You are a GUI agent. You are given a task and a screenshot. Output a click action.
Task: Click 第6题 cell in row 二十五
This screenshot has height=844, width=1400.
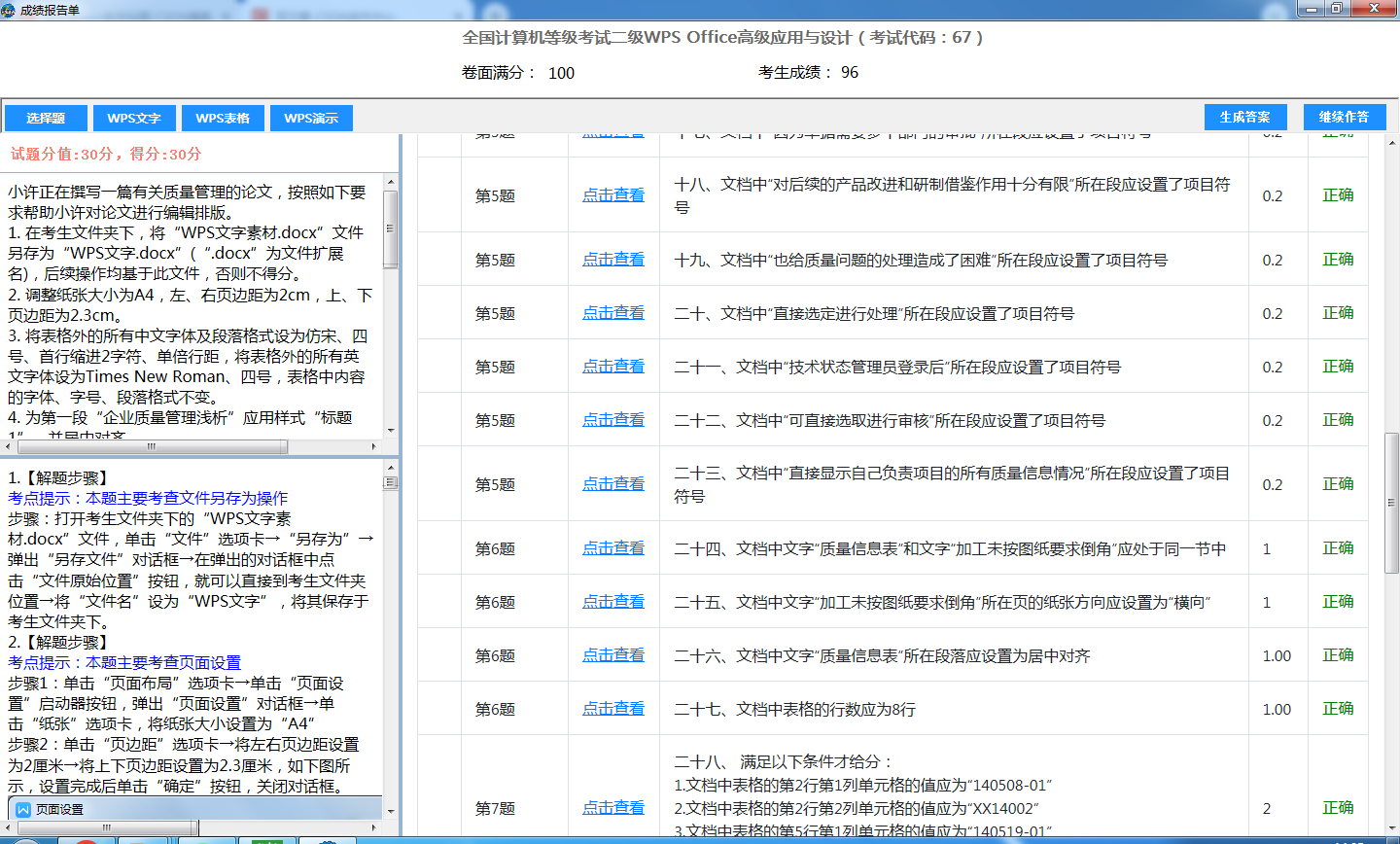tap(495, 602)
